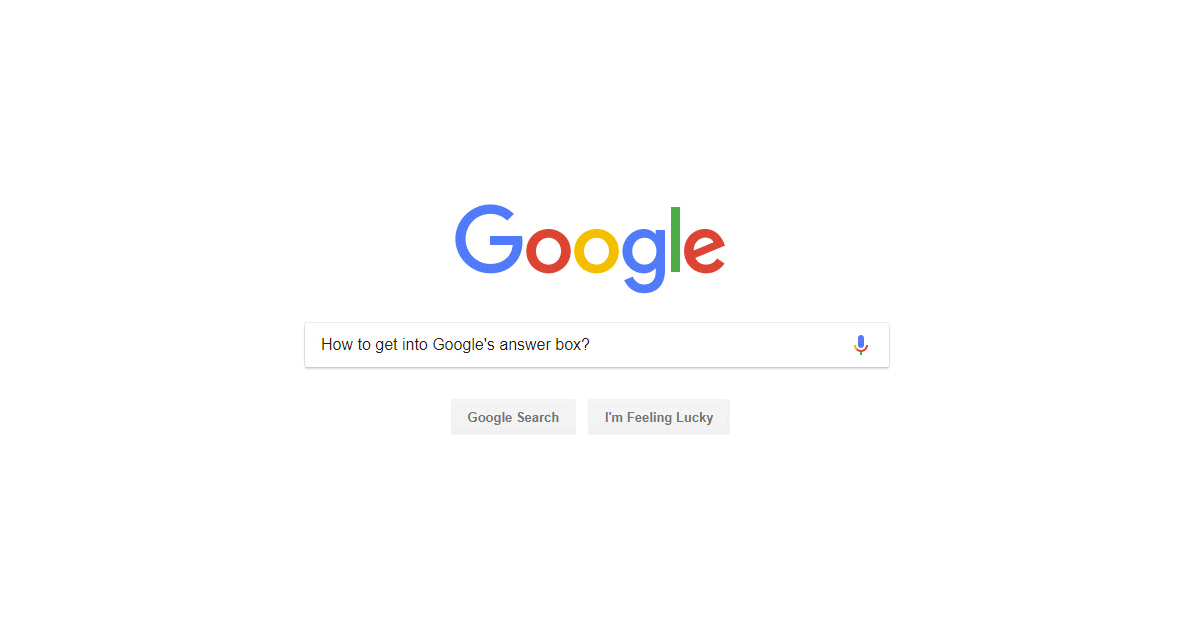Click the green letter l in logo

click(676, 239)
